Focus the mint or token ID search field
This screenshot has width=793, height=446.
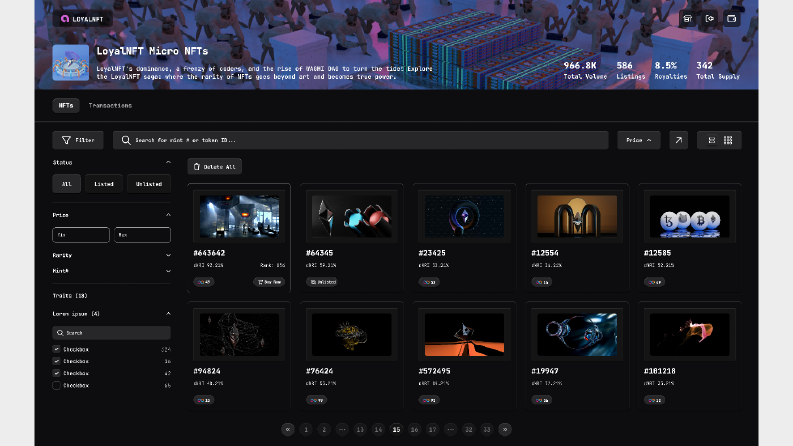pyautogui.click(x=361, y=140)
